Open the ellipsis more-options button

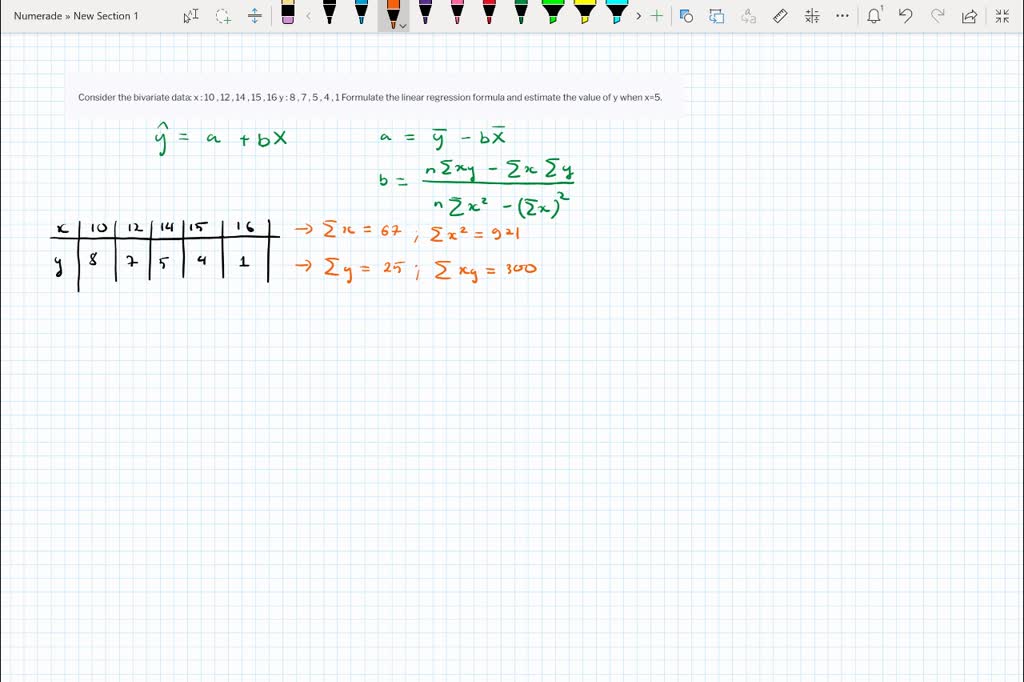[x=842, y=16]
